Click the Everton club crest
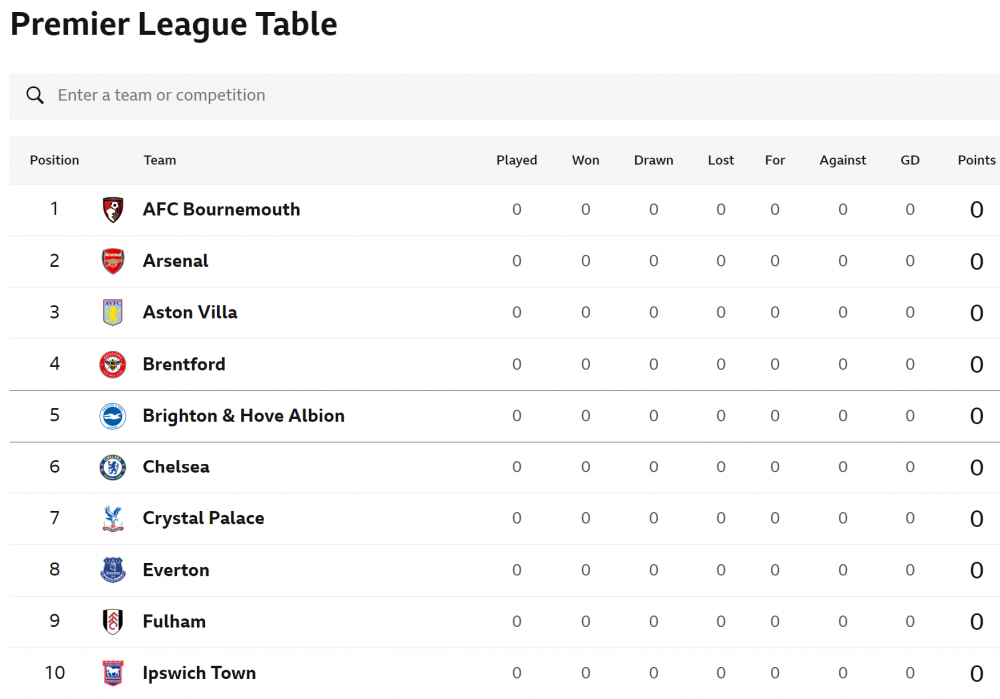The image size is (1000, 699). click(x=113, y=570)
